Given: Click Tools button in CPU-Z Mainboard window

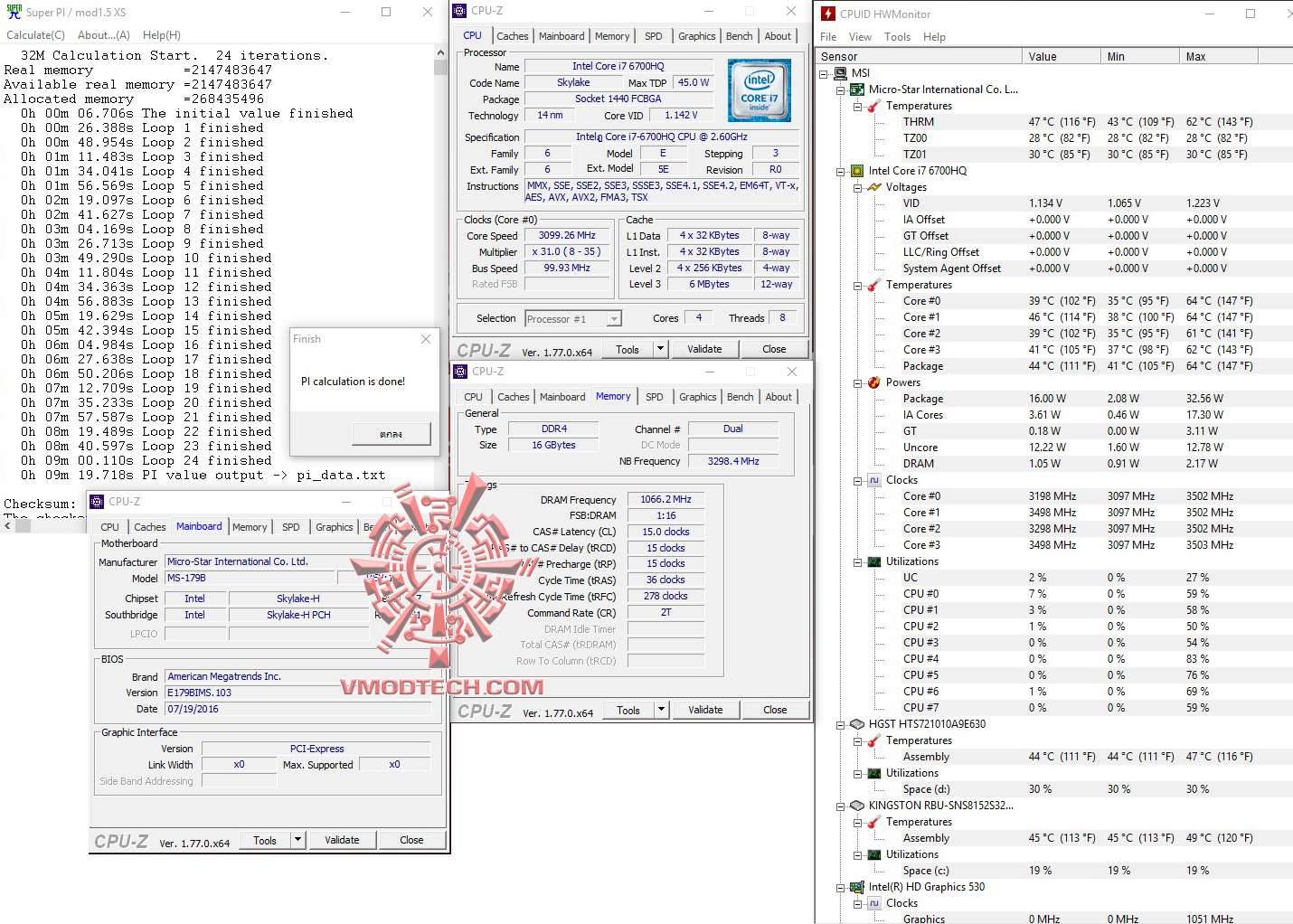Looking at the screenshot, I should (x=265, y=840).
